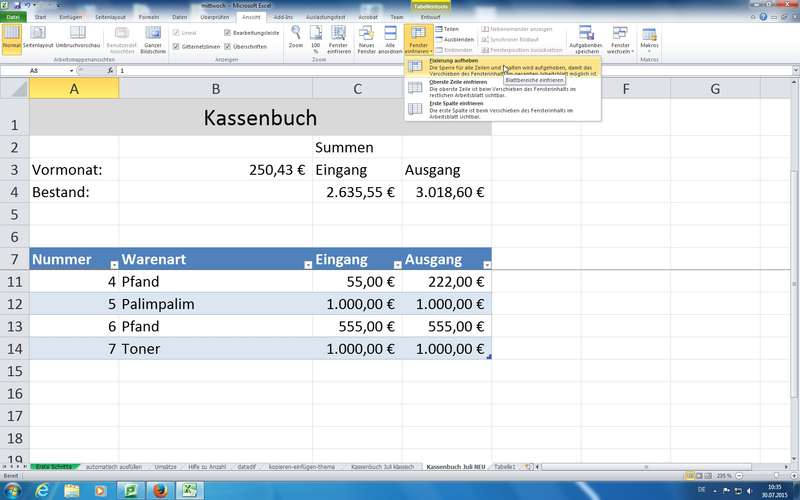Open the Nummer column filter dropdown
Image resolution: width=800 pixels, height=500 pixels.
click(x=114, y=265)
